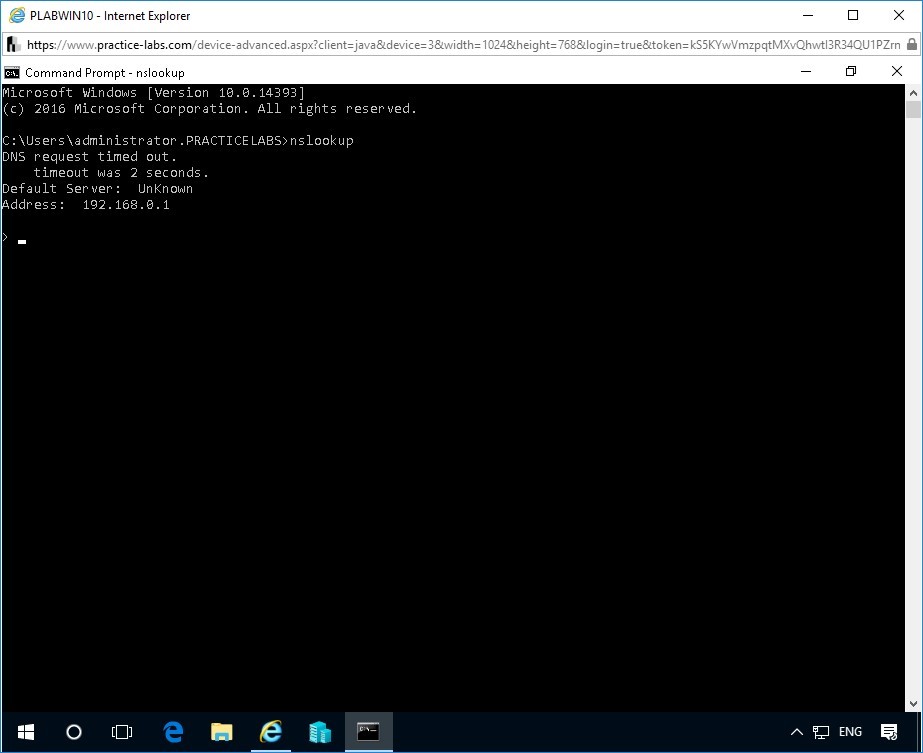Switch to Internet Explorer in the taskbar
This screenshot has height=753, width=923.
pyautogui.click(x=271, y=732)
